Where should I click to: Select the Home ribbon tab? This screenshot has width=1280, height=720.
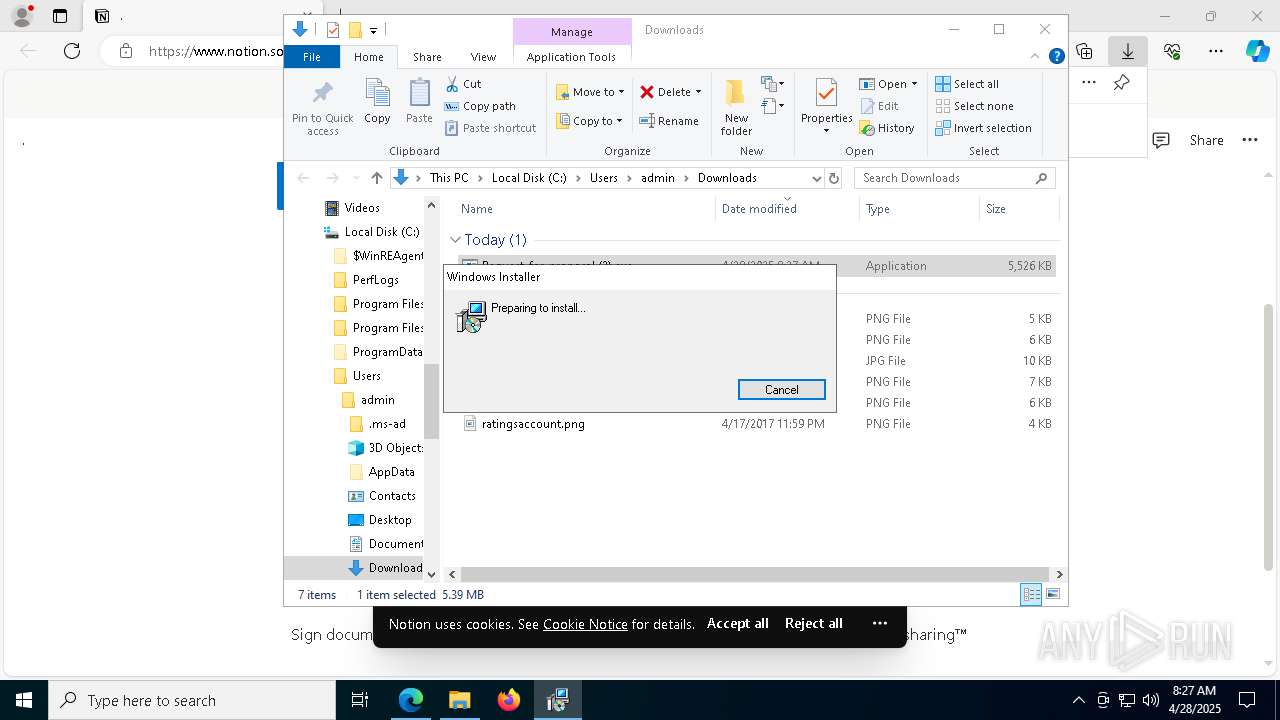tap(369, 57)
